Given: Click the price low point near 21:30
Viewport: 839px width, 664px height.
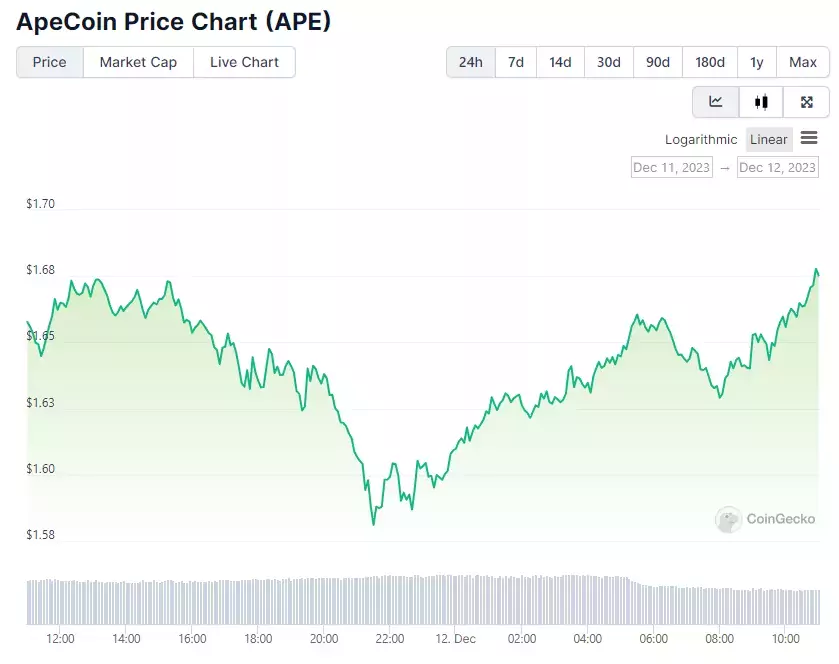Looking at the screenshot, I should coord(373,524).
